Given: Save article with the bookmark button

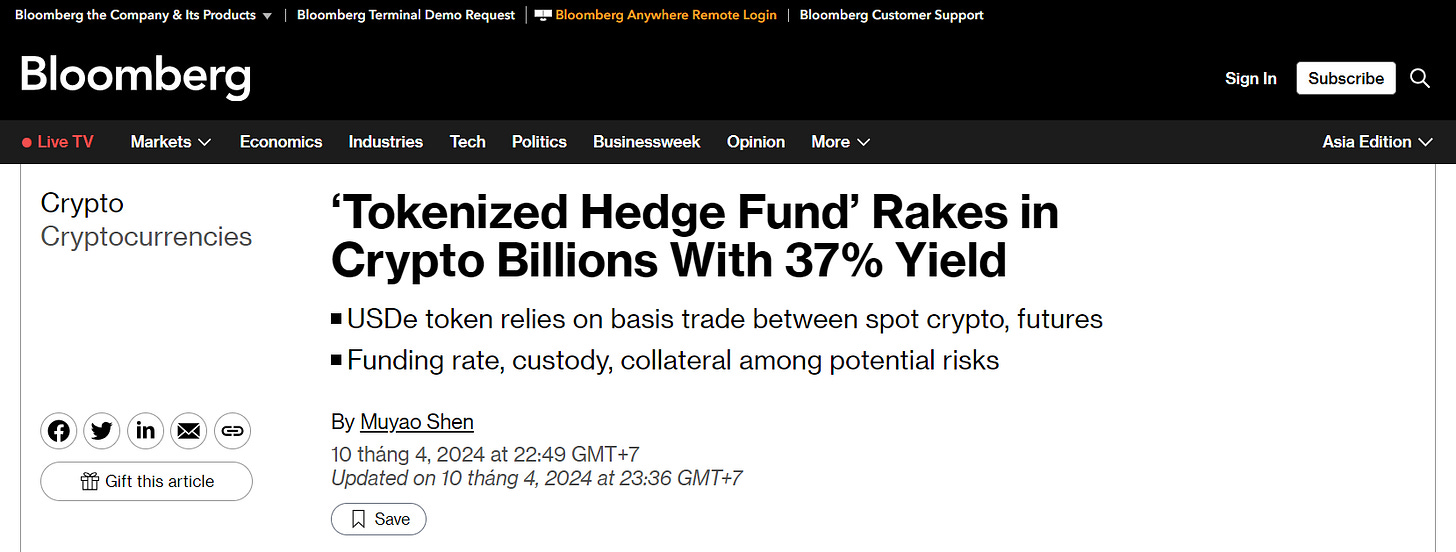Looking at the screenshot, I should (379, 519).
